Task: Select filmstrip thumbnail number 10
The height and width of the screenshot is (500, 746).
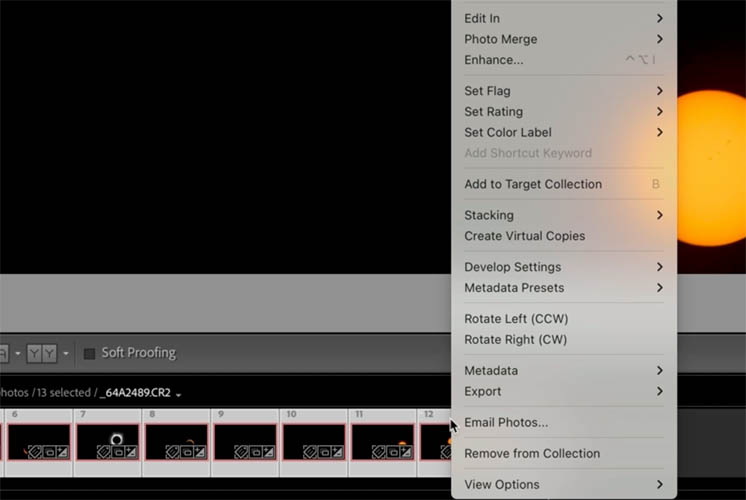Action: (314, 442)
